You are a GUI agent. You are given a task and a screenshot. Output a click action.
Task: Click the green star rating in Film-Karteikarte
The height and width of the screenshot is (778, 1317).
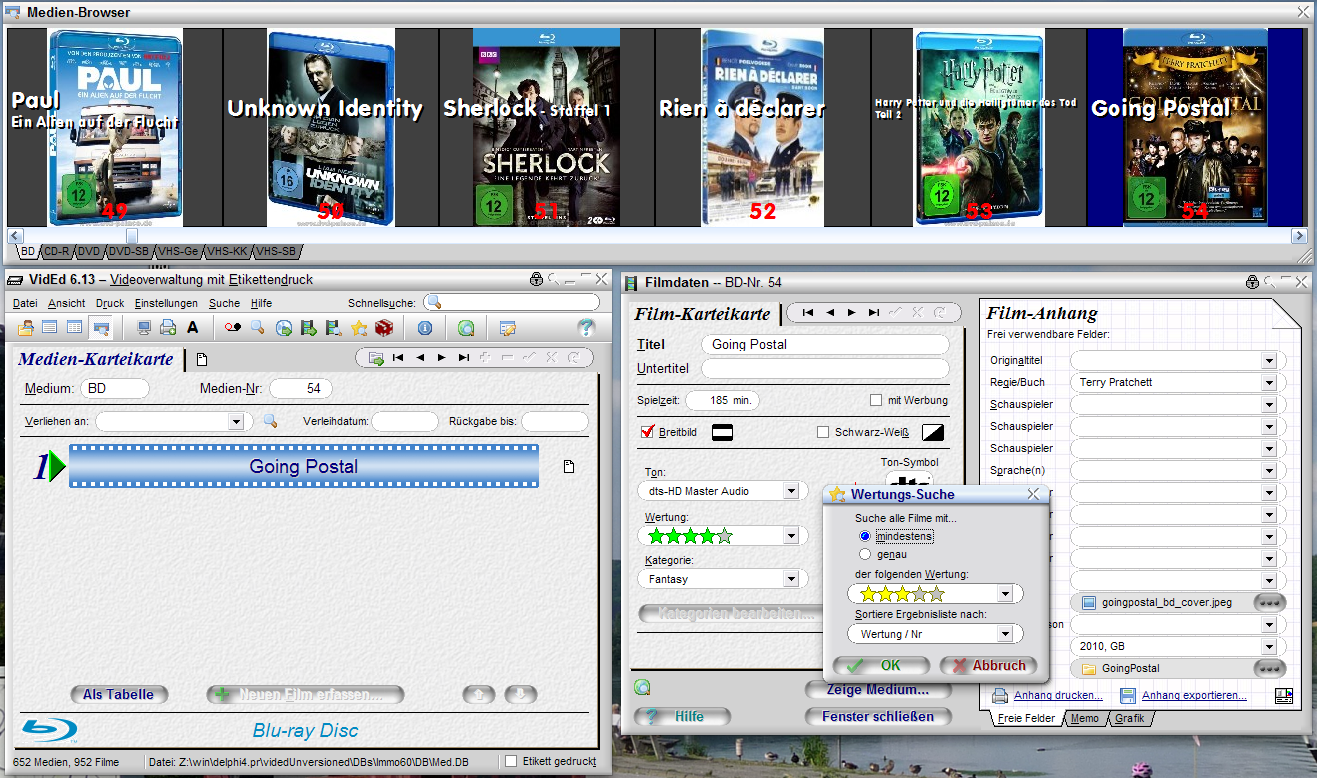tap(690, 536)
